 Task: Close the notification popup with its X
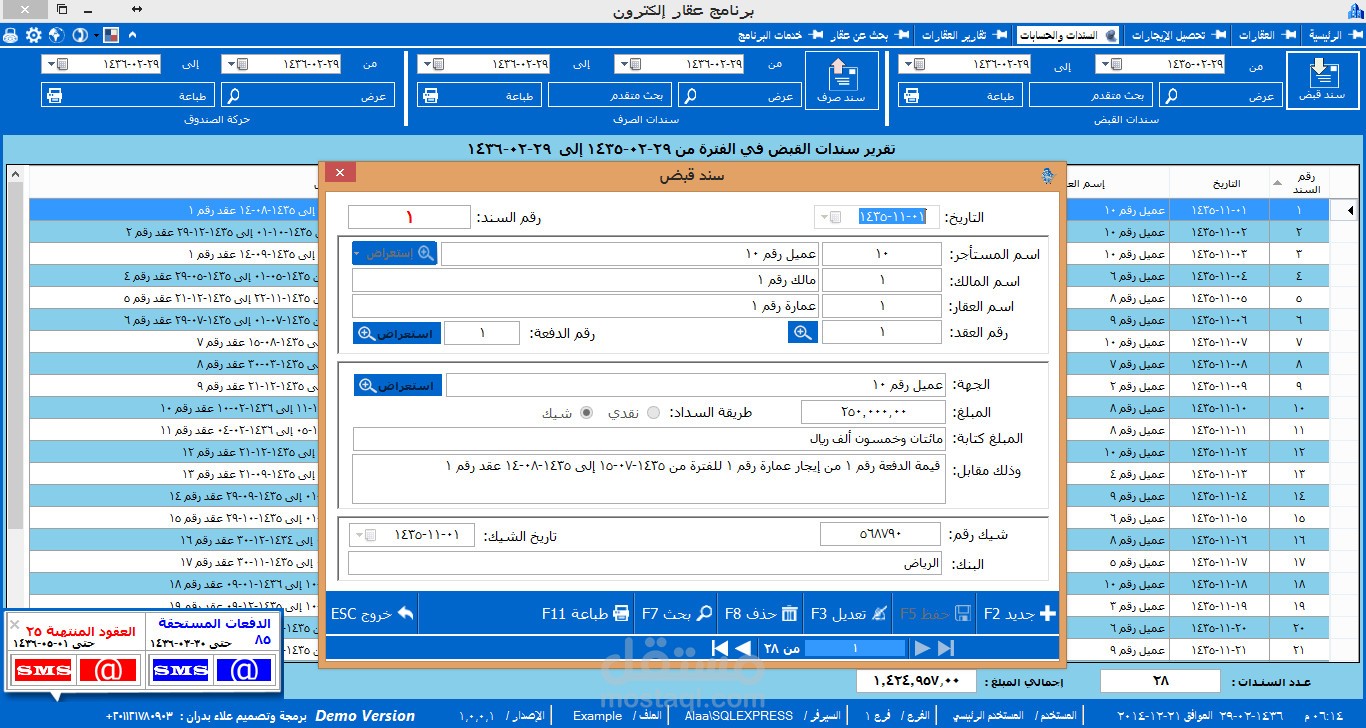[14, 624]
